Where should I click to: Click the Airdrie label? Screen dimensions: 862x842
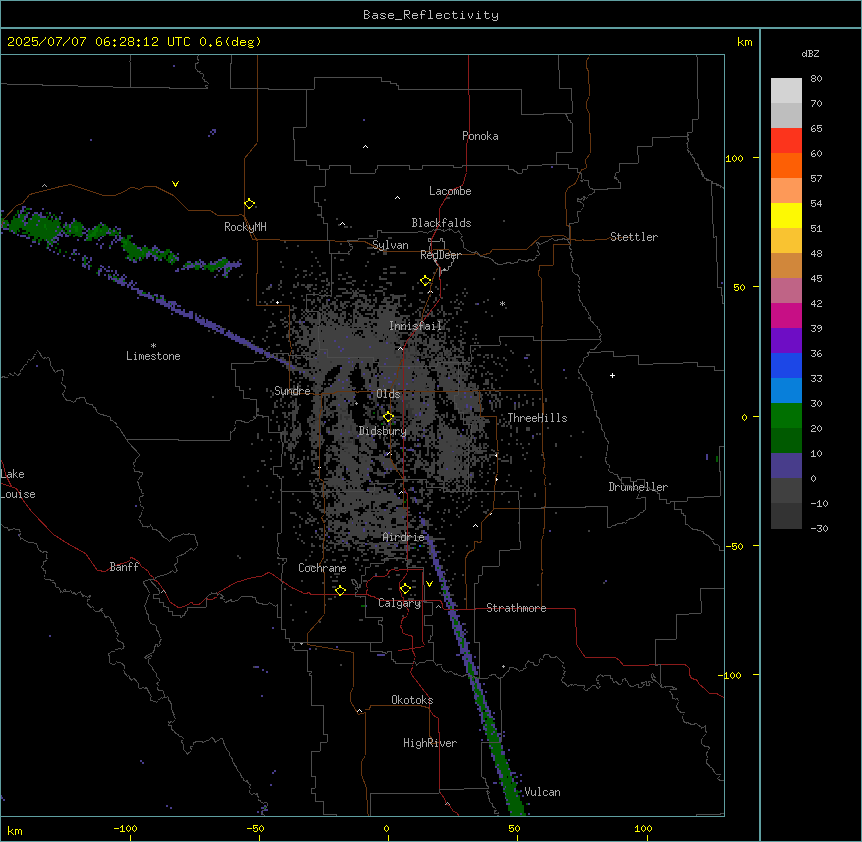click(x=404, y=537)
